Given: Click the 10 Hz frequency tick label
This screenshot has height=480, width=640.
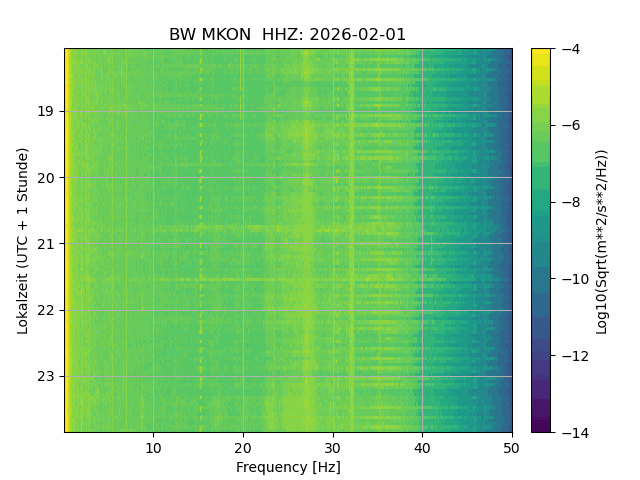Looking at the screenshot, I should (x=153, y=448).
